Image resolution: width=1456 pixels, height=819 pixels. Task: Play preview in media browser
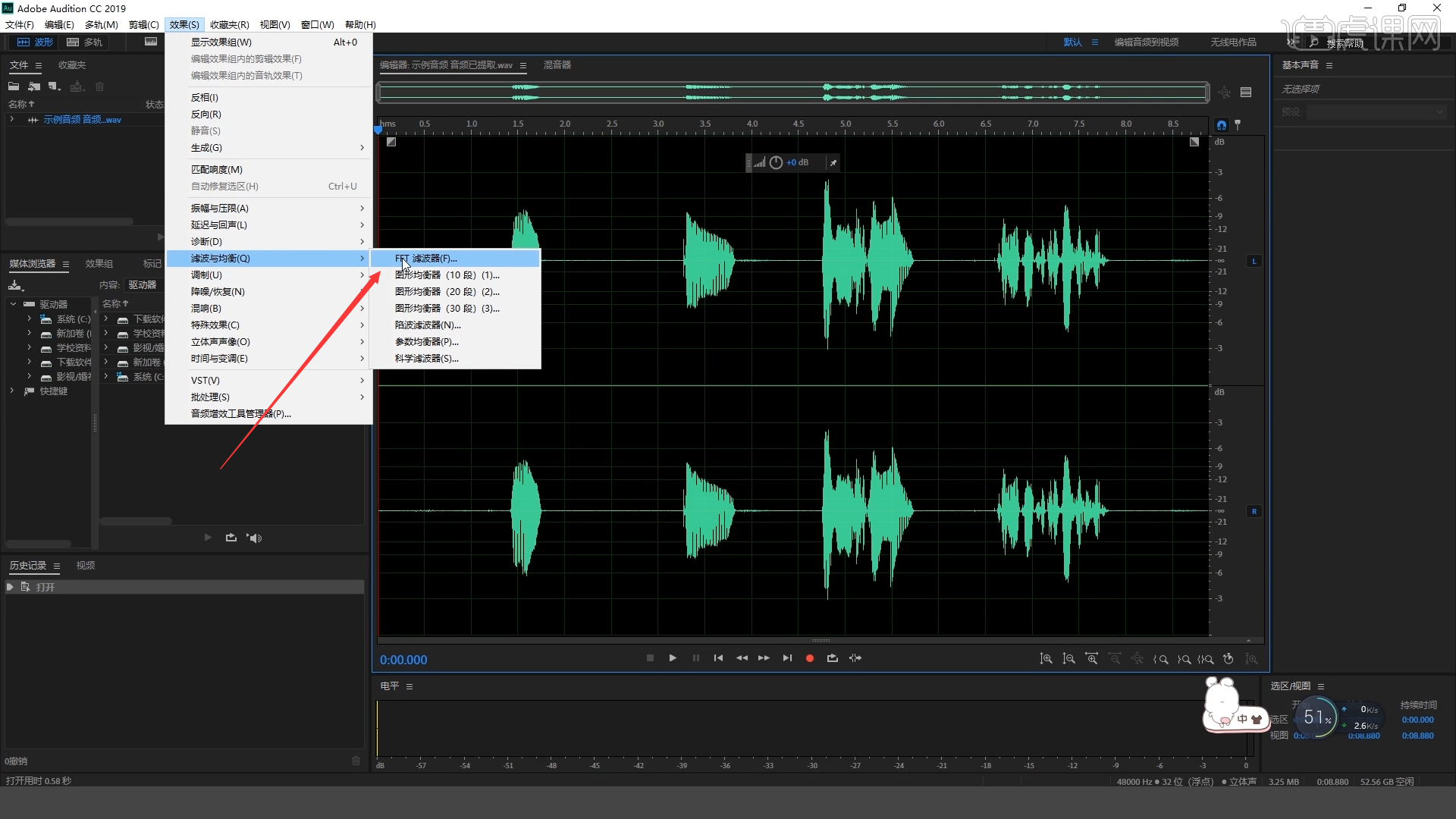[x=208, y=538]
